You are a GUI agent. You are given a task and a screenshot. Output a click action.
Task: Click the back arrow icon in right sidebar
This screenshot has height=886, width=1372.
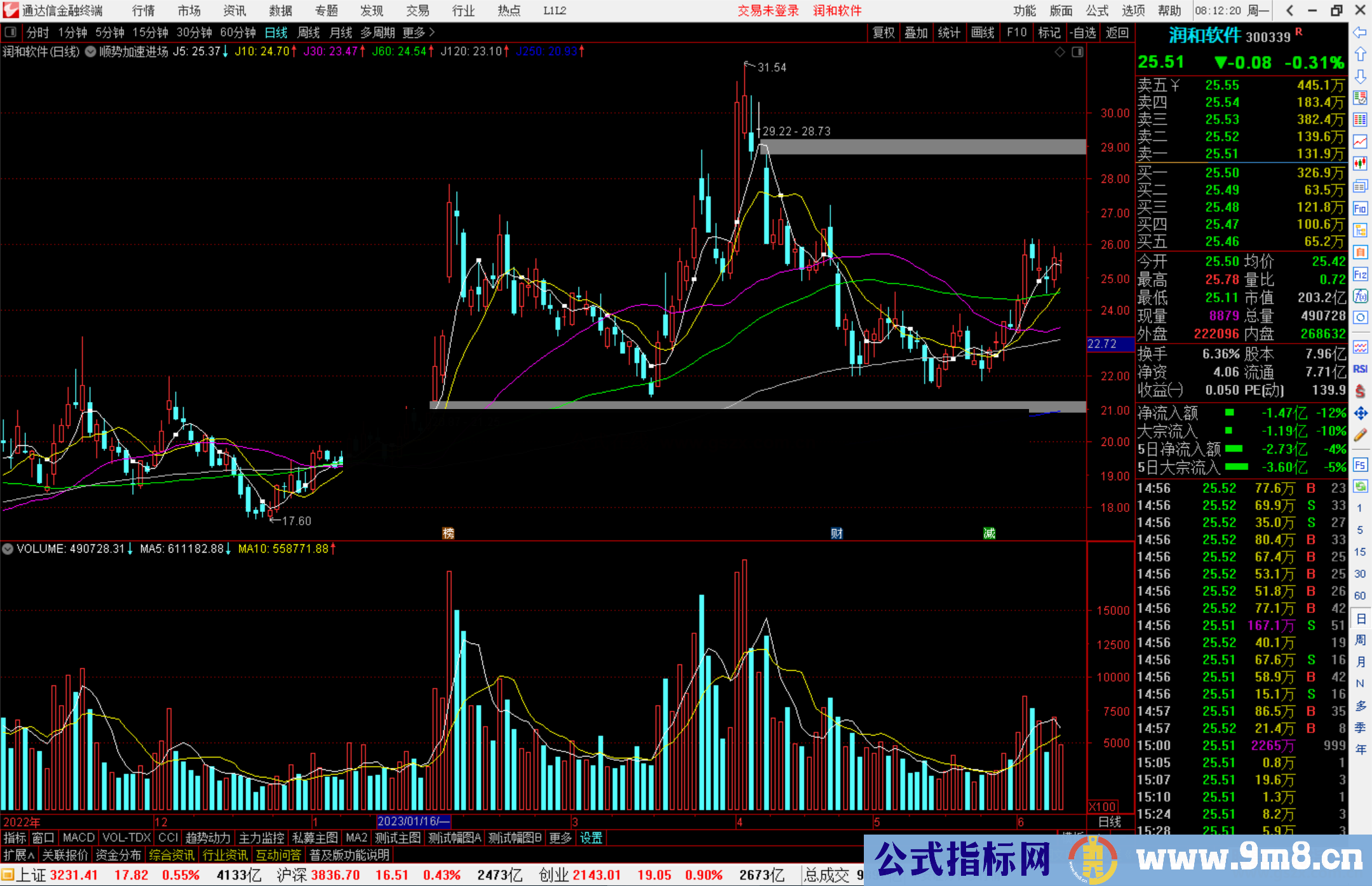pos(1360,32)
